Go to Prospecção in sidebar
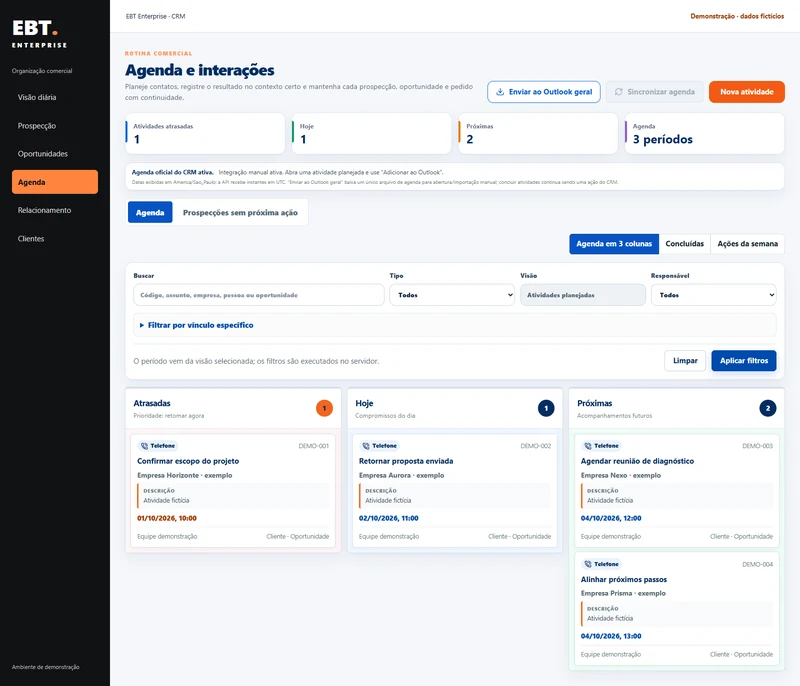The image size is (800, 686). click(55, 125)
